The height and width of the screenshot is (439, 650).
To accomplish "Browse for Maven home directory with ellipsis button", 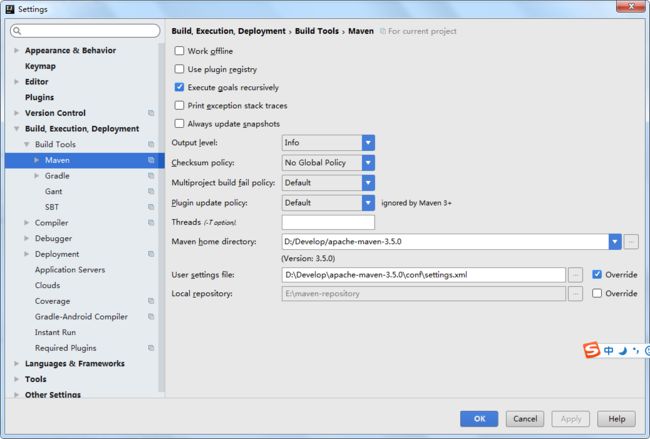I will [631, 242].
